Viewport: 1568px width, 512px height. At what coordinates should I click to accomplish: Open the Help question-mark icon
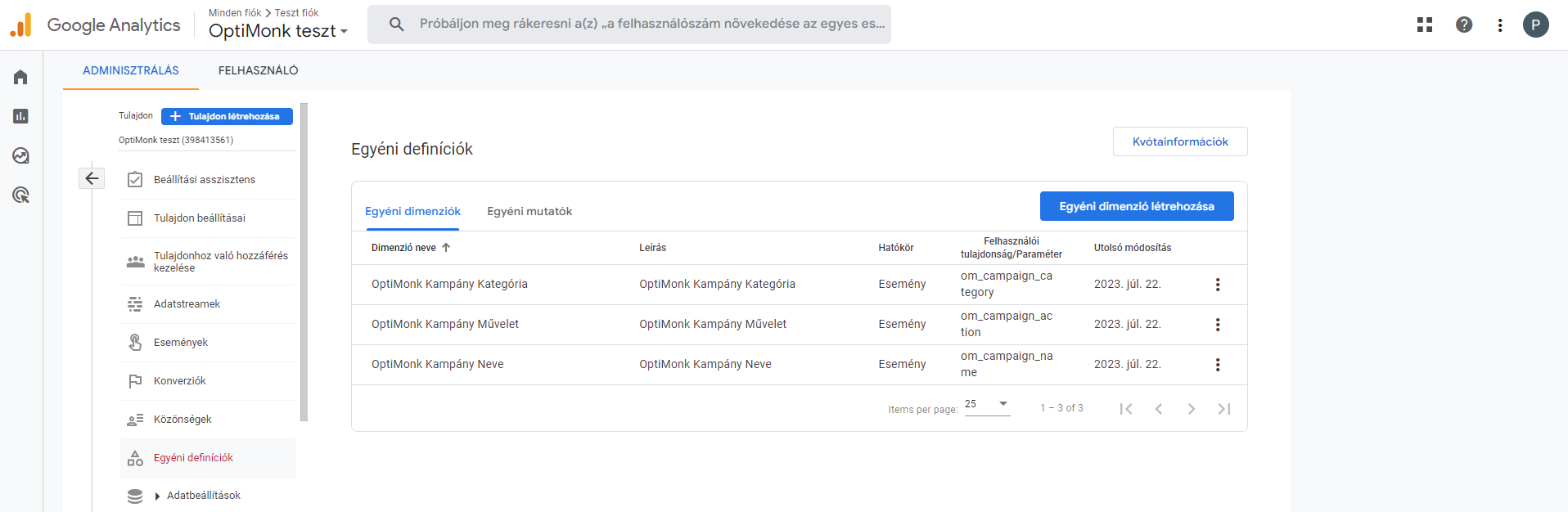tap(1464, 25)
